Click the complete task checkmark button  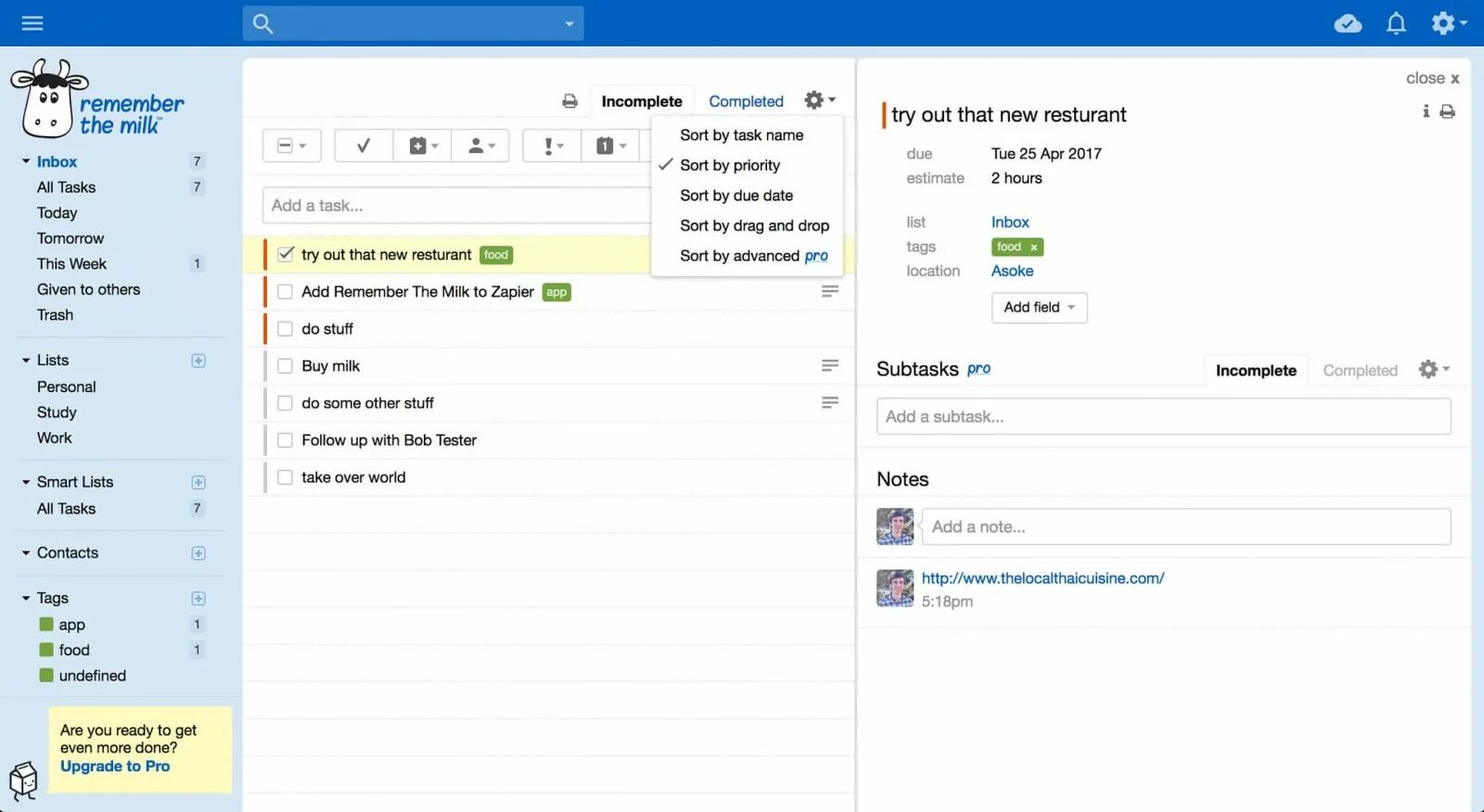(x=364, y=146)
